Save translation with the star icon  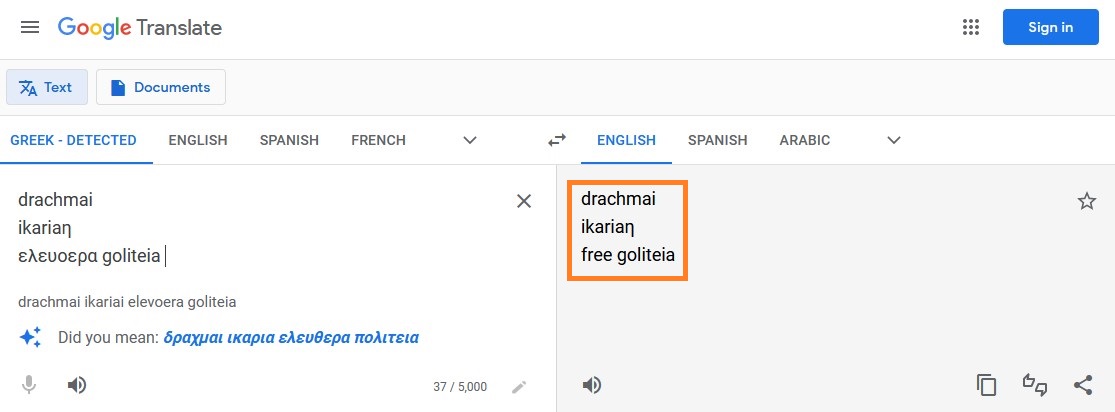tap(1087, 201)
